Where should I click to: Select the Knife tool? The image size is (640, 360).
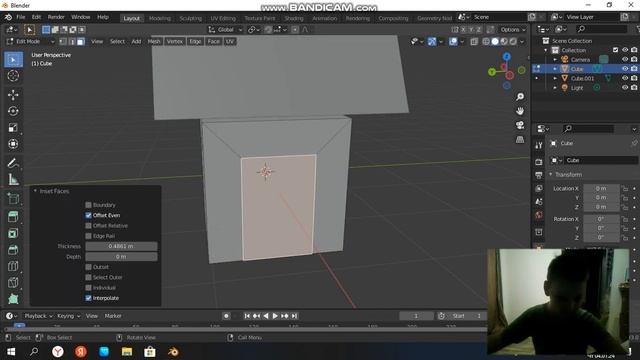[x=13, y=282]
